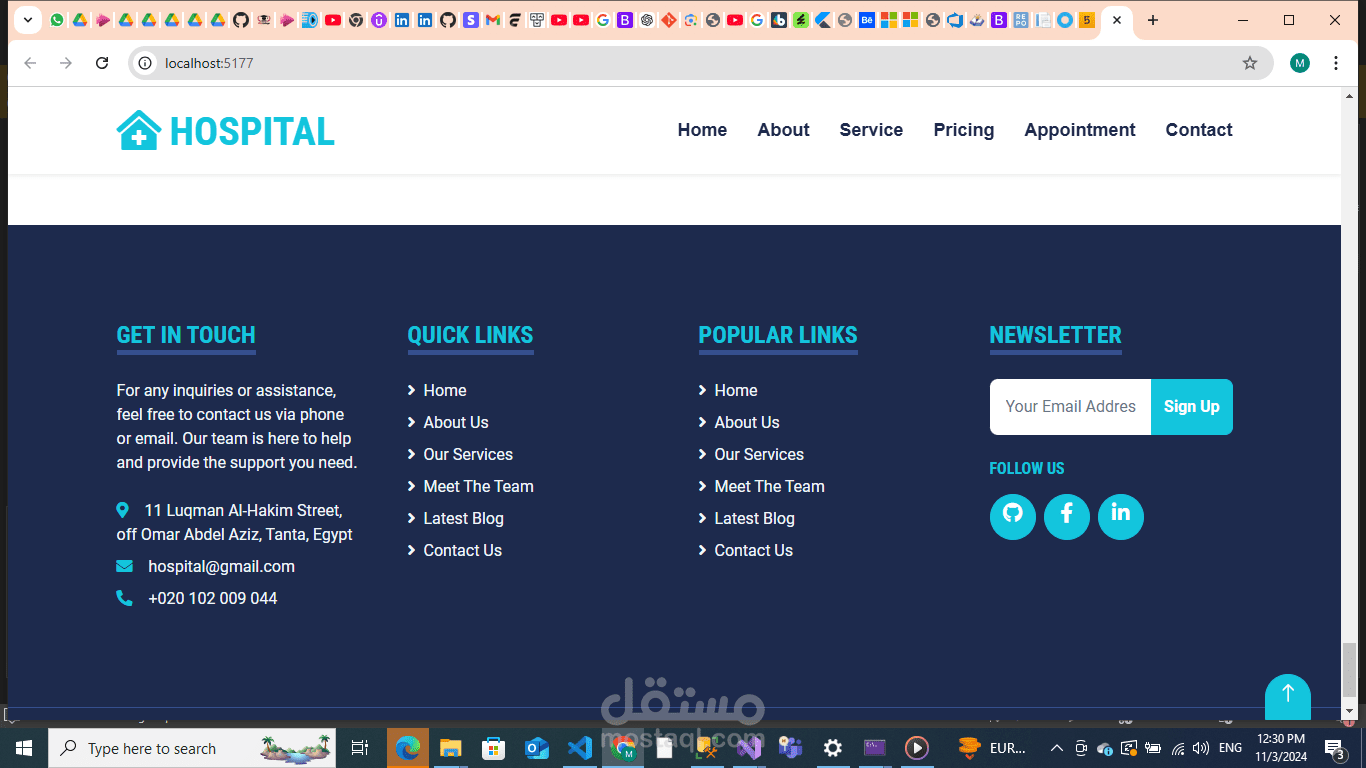Image resolution: width=1366 pixels, height=768 pixels.
Task: Open Windows Settings gear on the taskbar
Action: [x=833, y=748]
